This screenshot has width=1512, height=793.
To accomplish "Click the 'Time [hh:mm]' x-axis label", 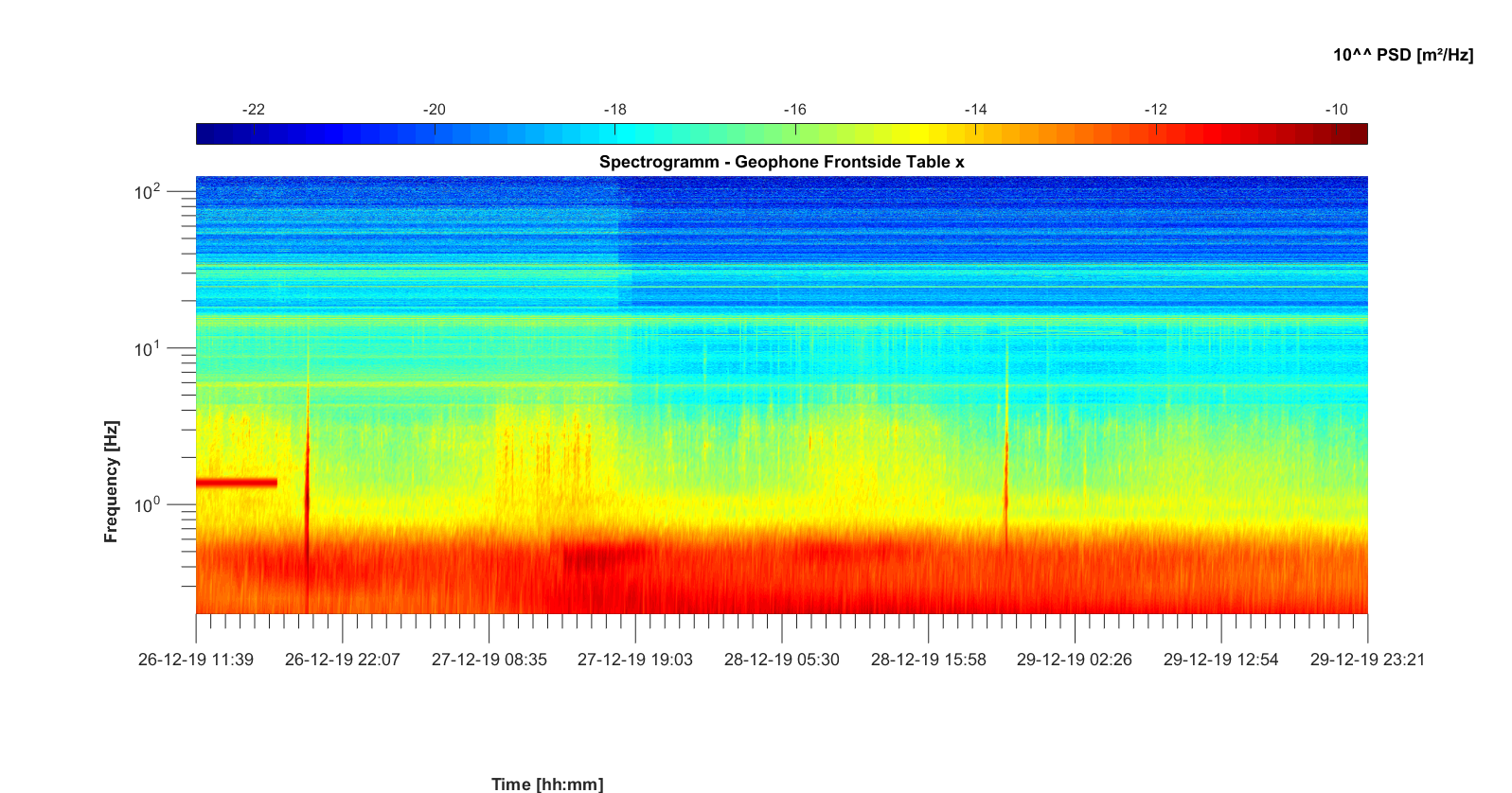I will [x=546, y=784].
